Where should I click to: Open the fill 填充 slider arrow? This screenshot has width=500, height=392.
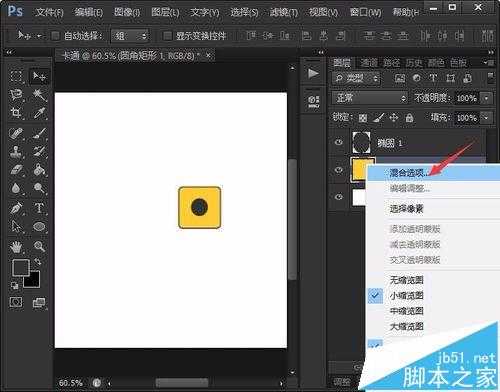487,118
